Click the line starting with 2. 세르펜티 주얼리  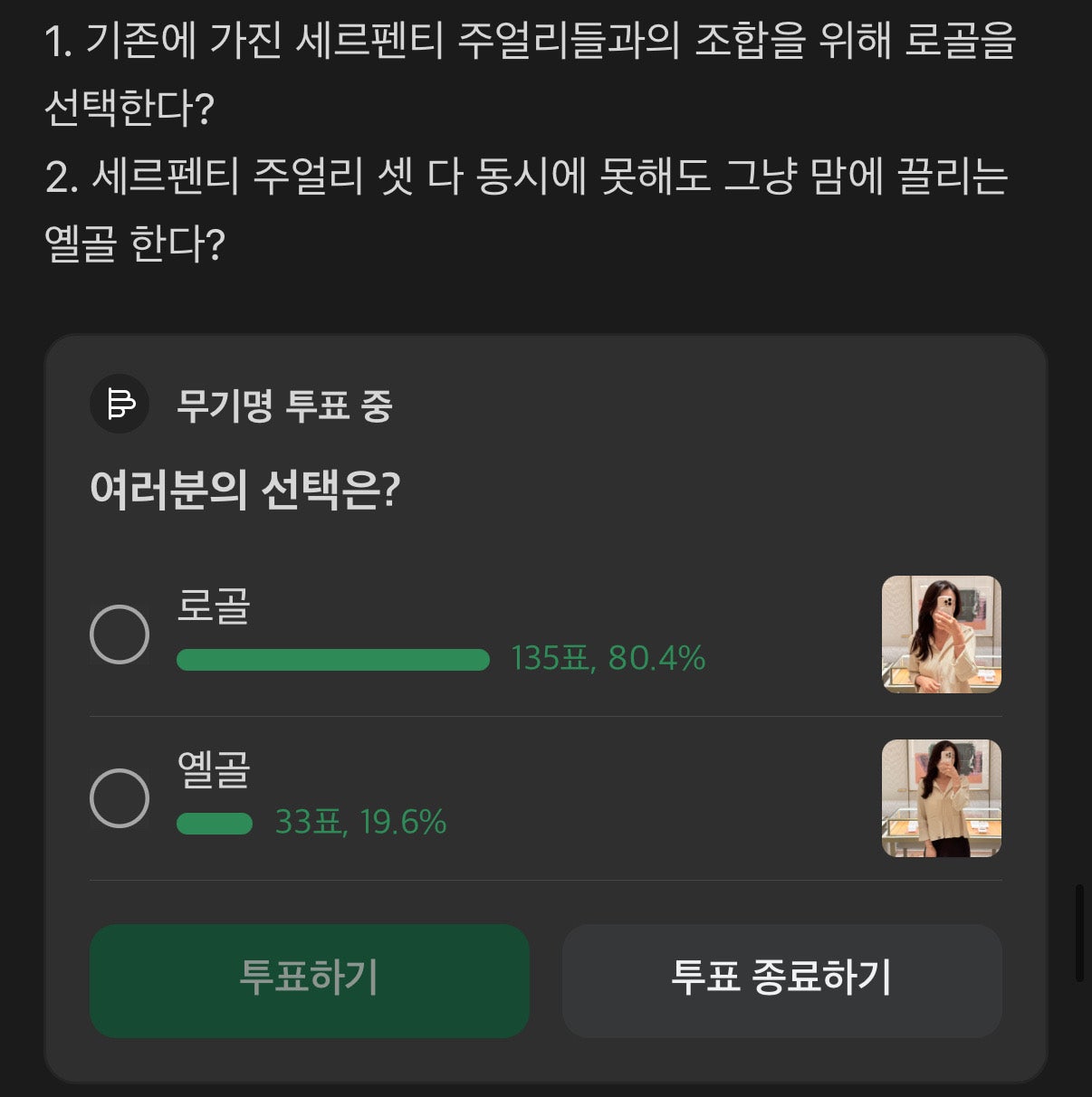pyautogui.click(x=527, y=176)
